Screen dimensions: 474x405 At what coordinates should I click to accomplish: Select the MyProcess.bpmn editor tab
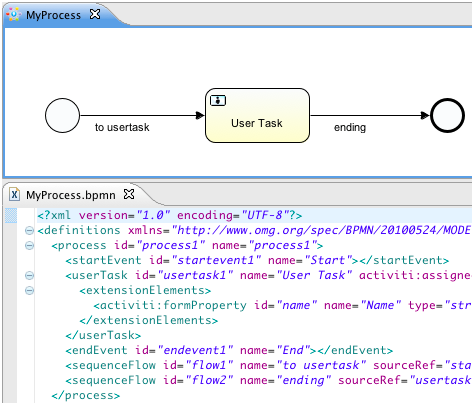point(71,195)
